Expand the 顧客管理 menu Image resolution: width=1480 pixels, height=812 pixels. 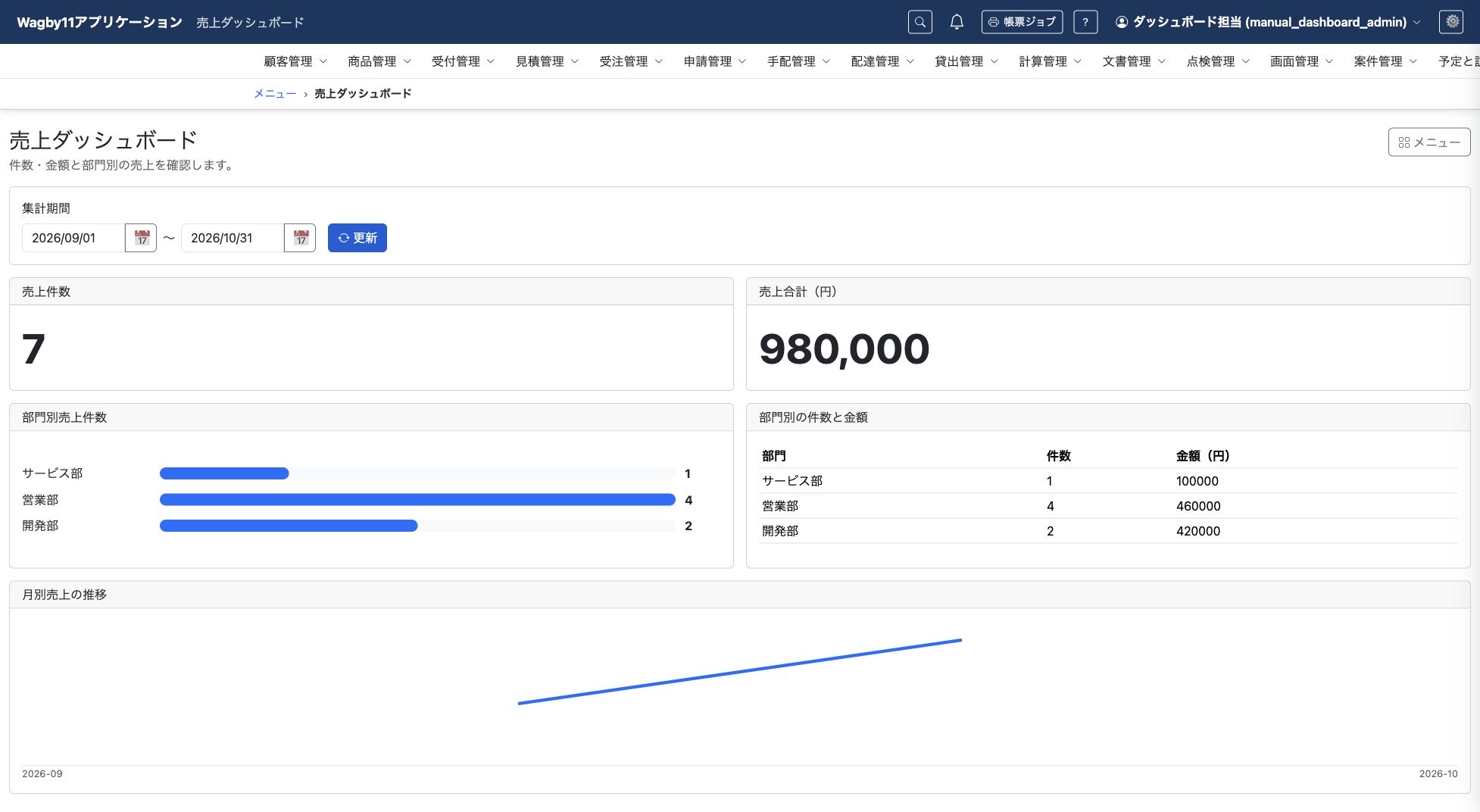tap(295, 61)
